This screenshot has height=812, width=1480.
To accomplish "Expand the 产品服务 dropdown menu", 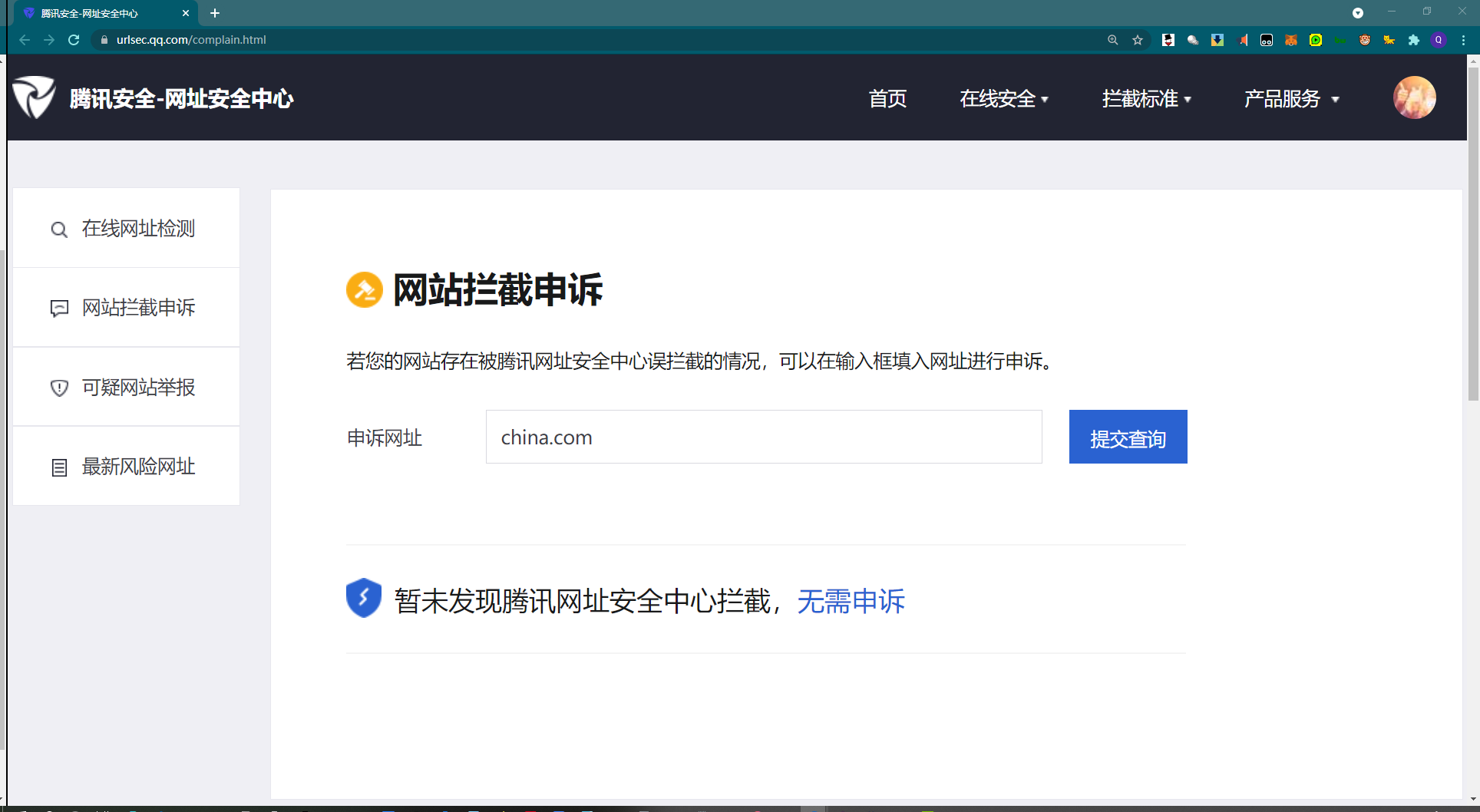I will (x=1291, y=99).
